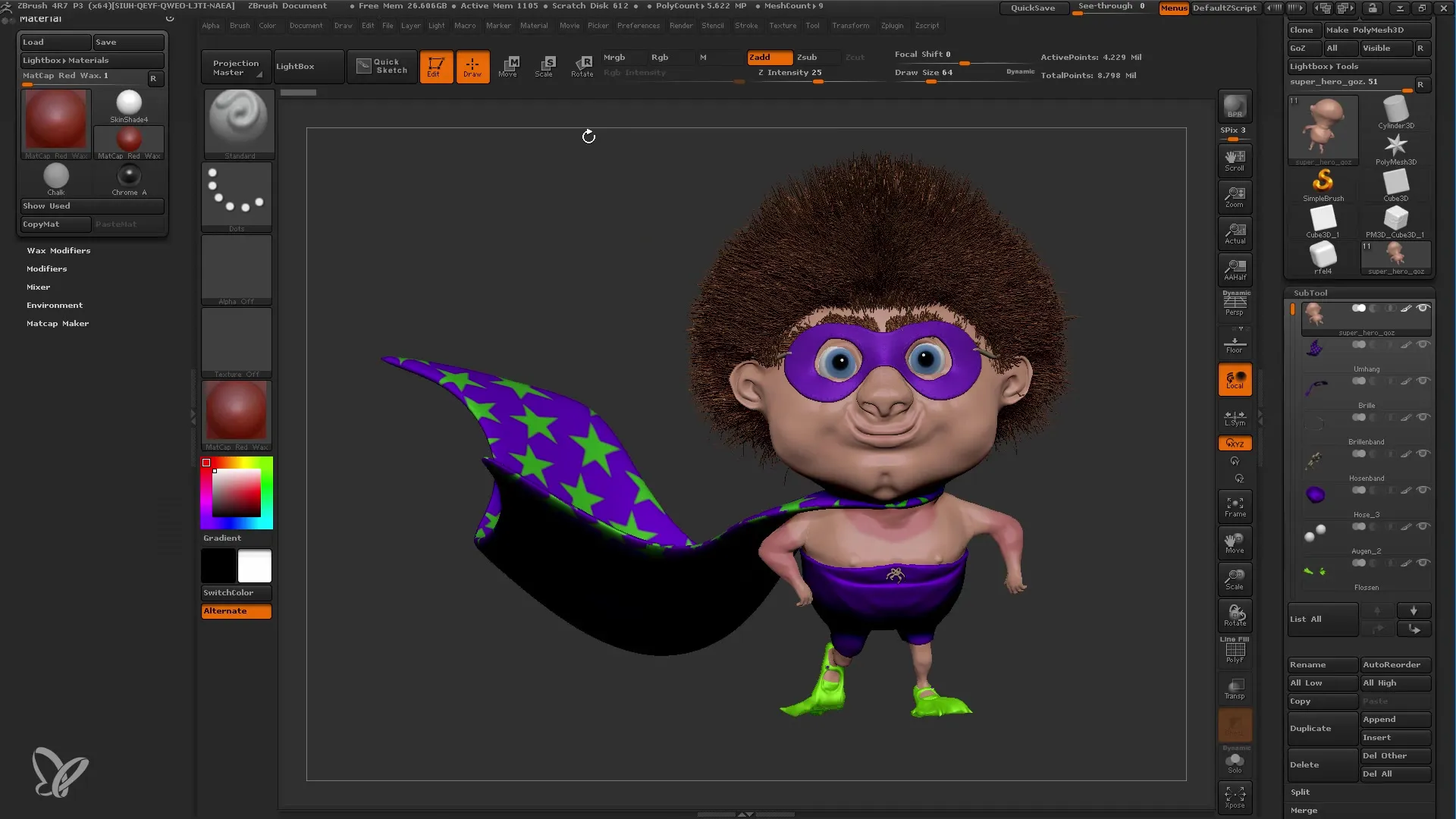Select the SimpleBrush in Lightbox
Screen dimensions: 1456x819
1322,180
